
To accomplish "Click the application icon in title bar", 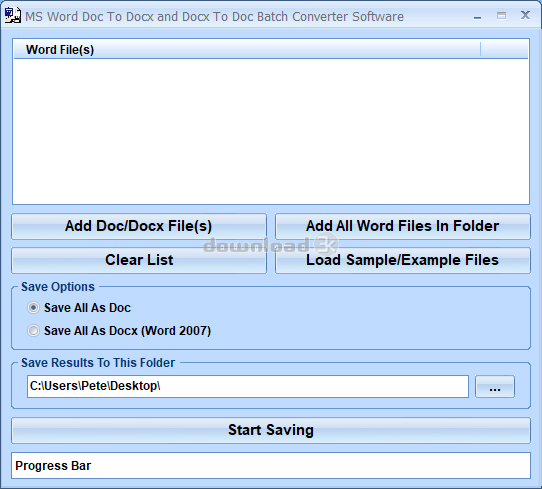I will 12,16.
